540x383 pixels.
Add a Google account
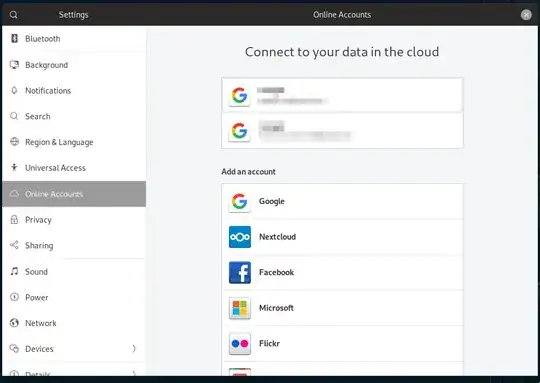(x=342, y=201)
